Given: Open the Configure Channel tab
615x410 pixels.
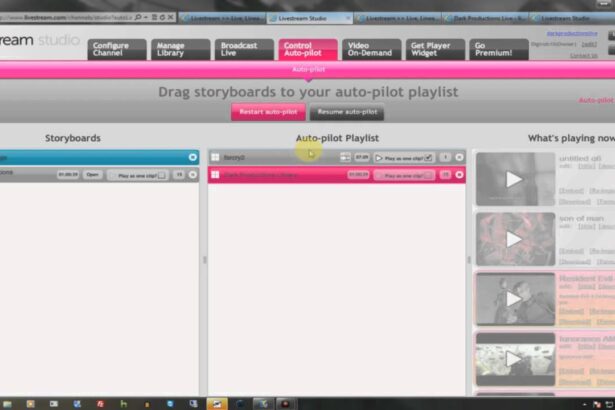Looking at the screenshot, I should [117, 49].
